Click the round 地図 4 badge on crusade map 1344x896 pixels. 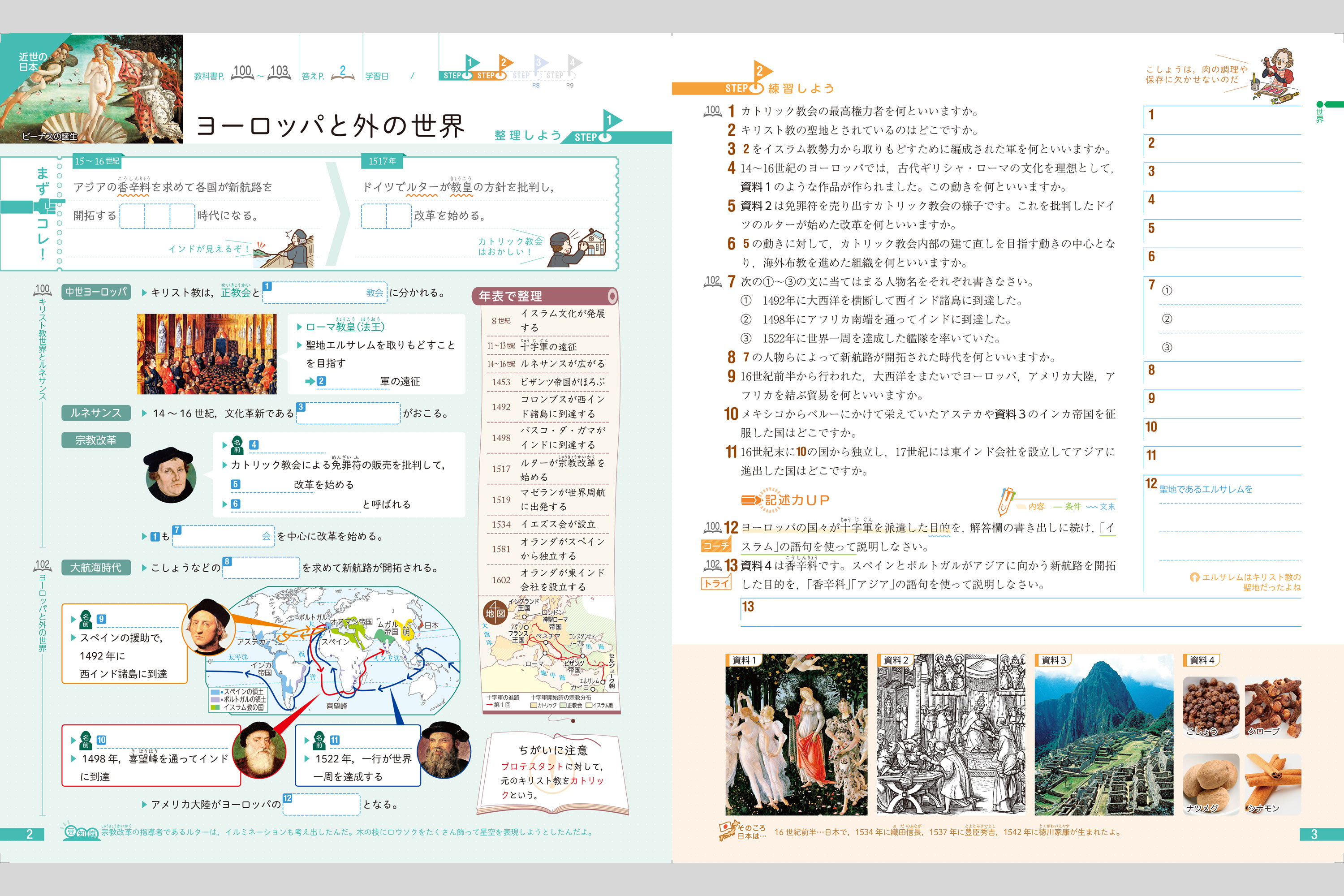[x=495, y=612]
